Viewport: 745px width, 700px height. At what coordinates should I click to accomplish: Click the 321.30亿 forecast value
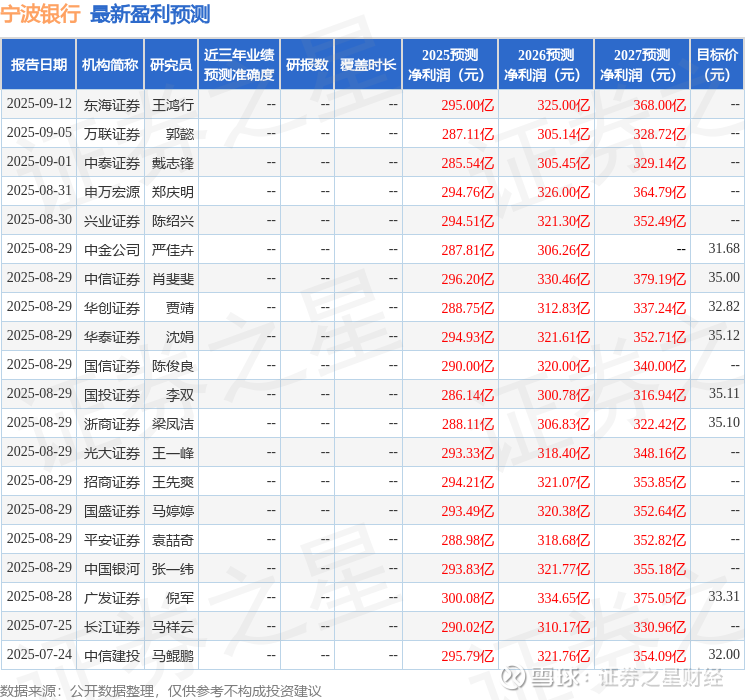(564, 221)
